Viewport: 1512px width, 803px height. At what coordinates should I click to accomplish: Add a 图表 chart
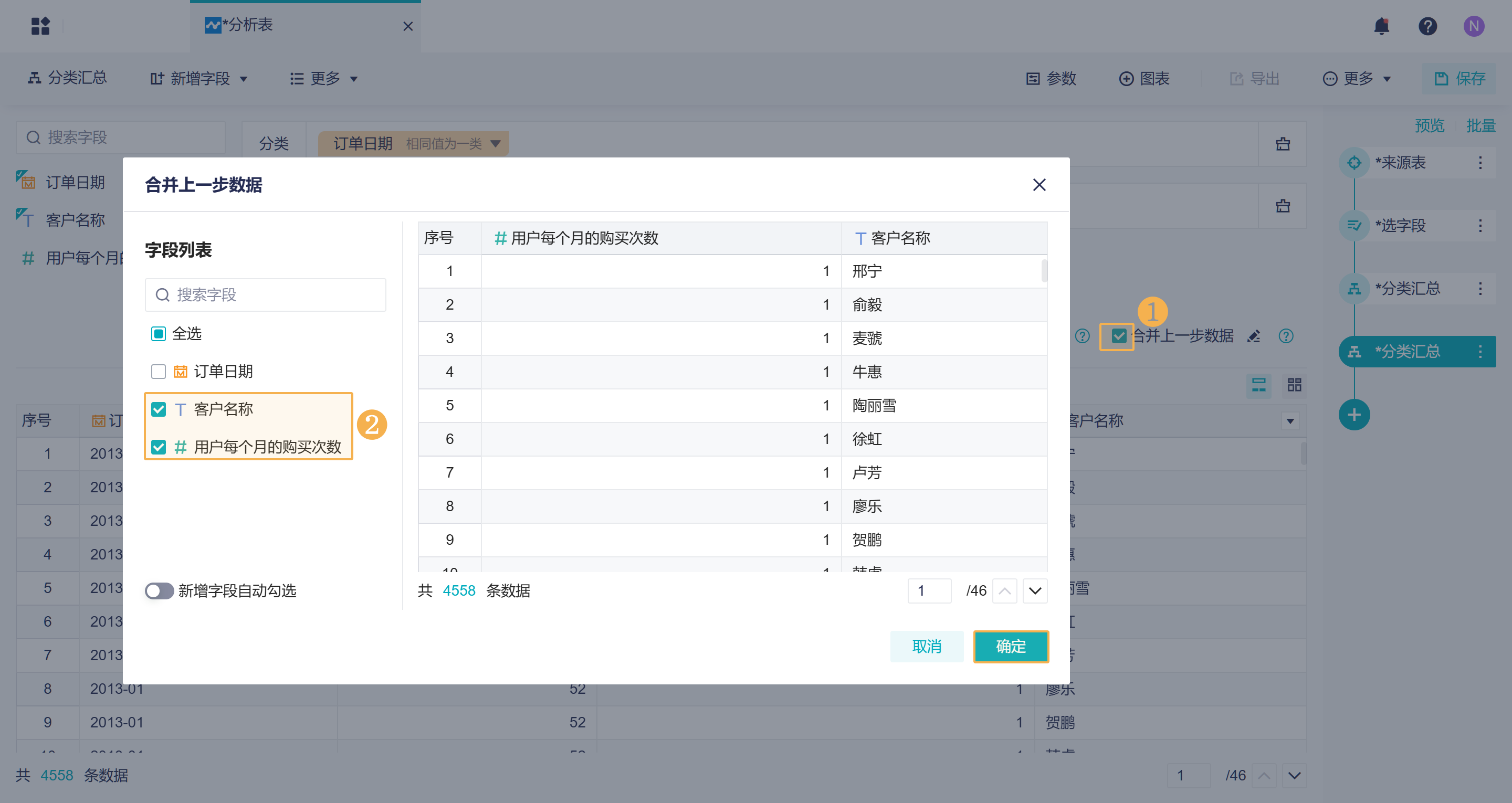pos(1144,78)
